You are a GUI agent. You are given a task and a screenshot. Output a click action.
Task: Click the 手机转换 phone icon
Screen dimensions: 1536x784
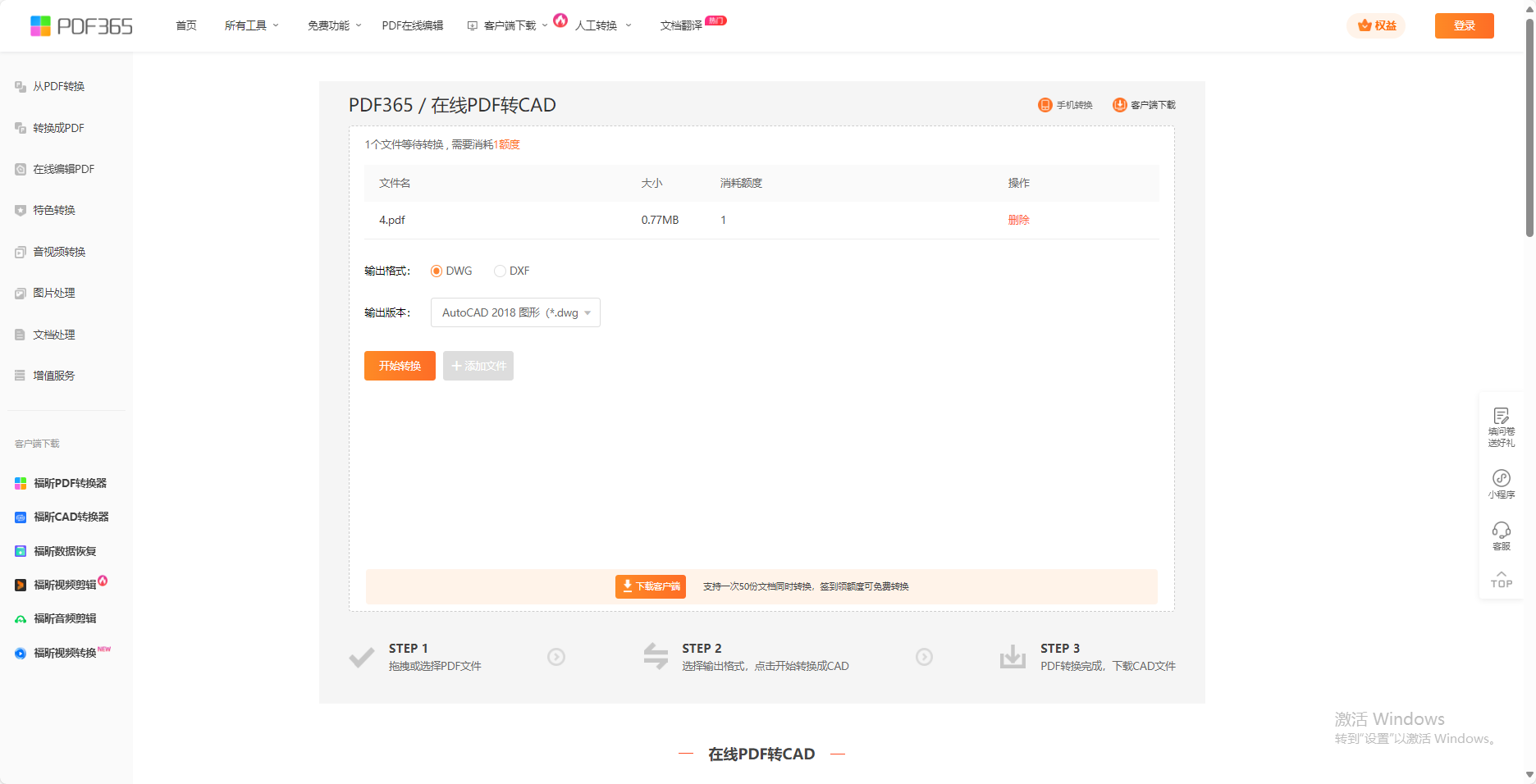[x=1045, y=105]
